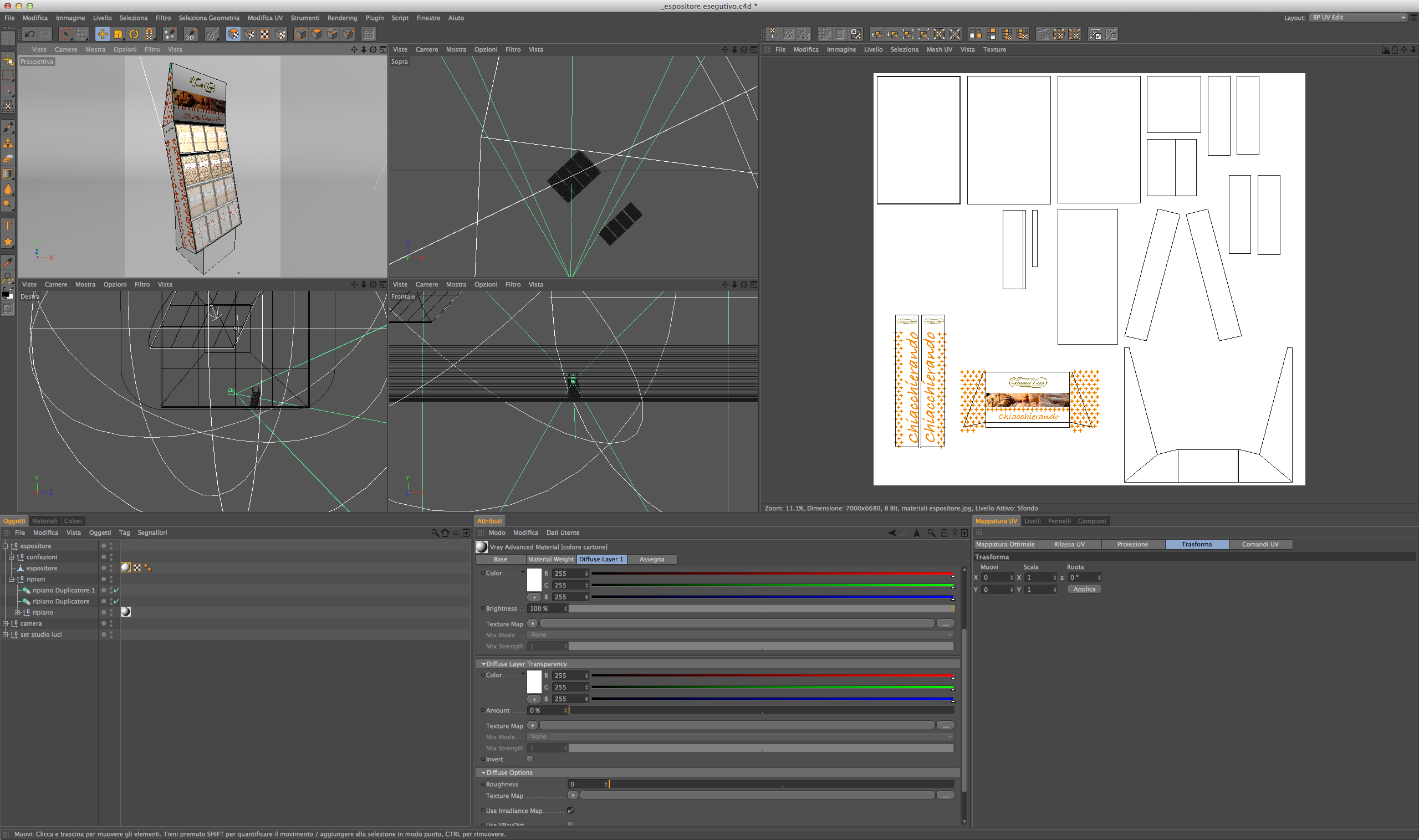Toggle enable check for ripiano Duplicatore.1
Image resolution: width=1419 pixels, height=840 pixels.
point(116,590)
